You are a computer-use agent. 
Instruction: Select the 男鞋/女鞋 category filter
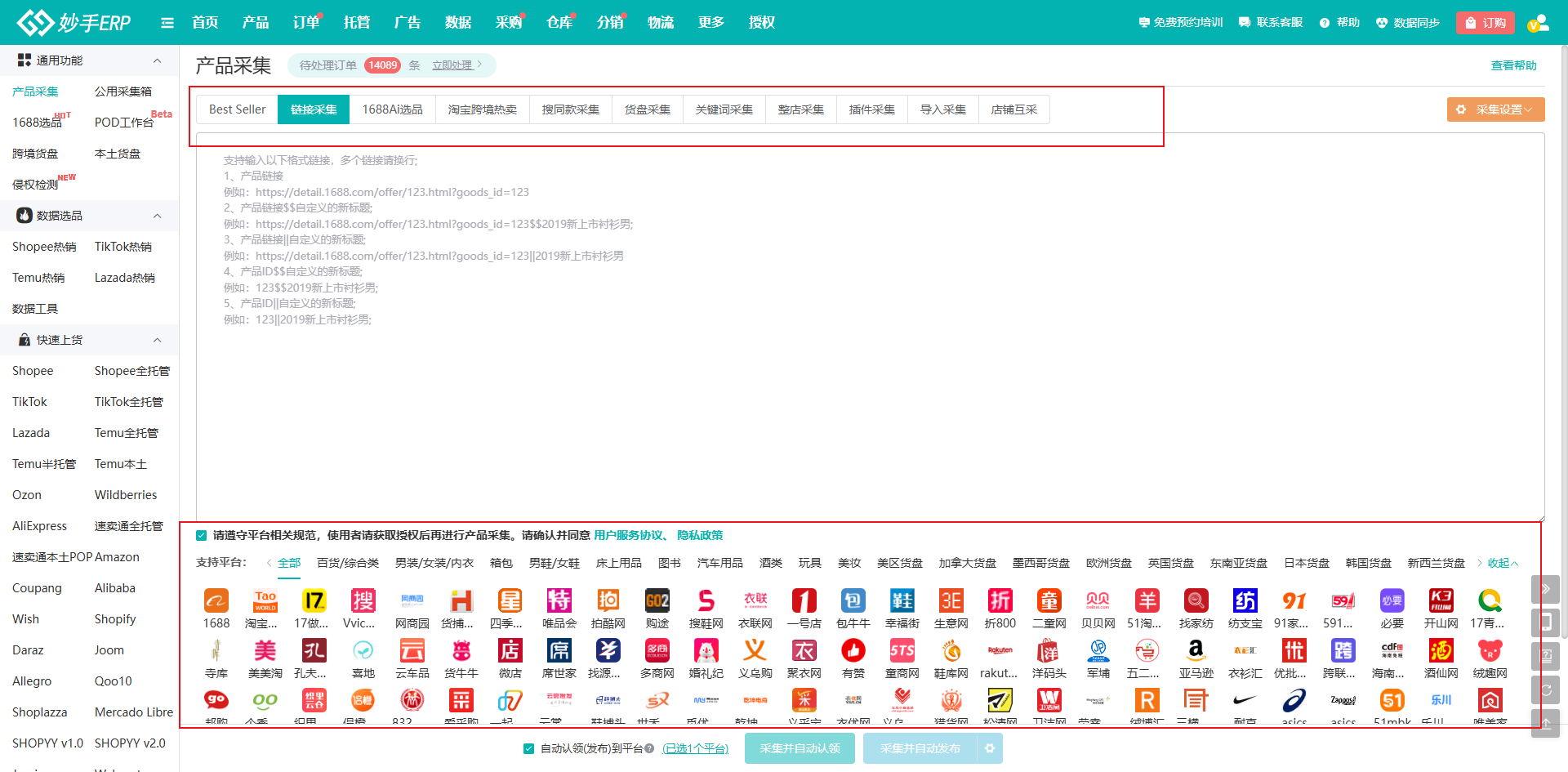[x=554, y=563]
